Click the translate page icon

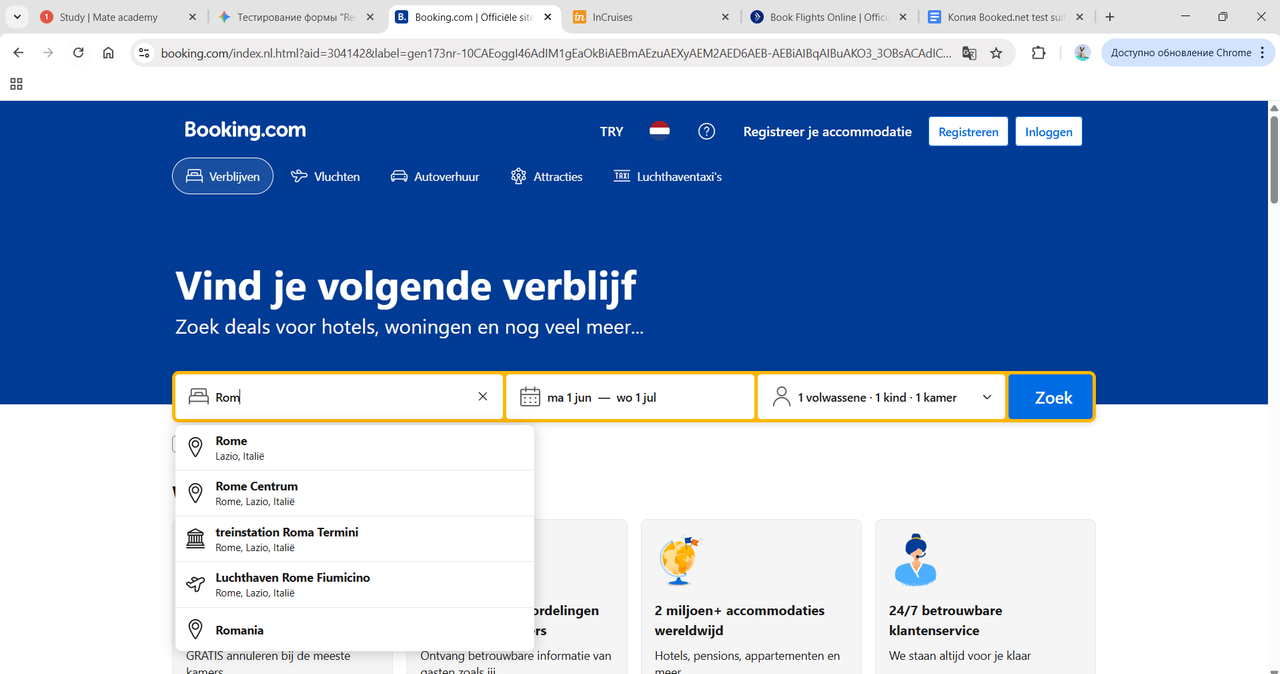(969, 53)
